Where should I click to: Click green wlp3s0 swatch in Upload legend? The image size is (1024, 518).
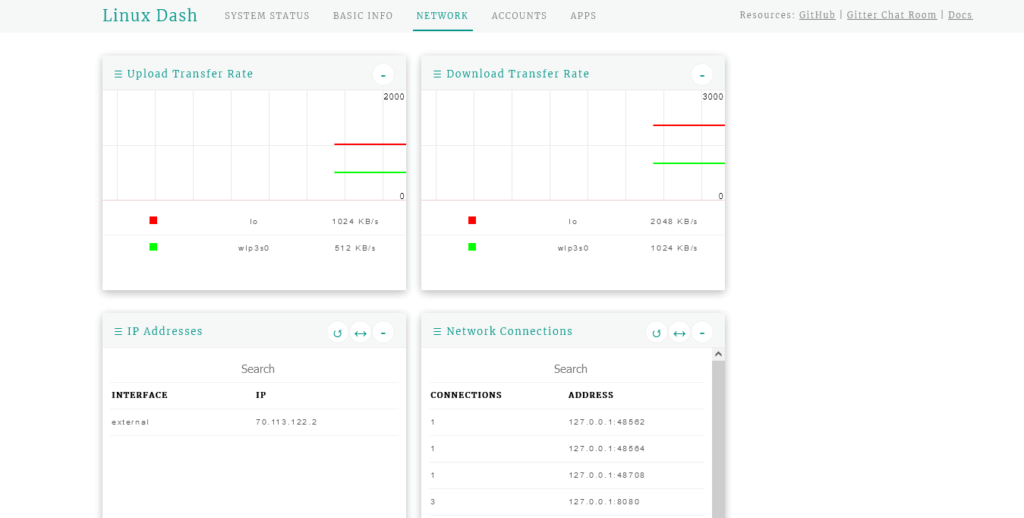coord(153,247)
